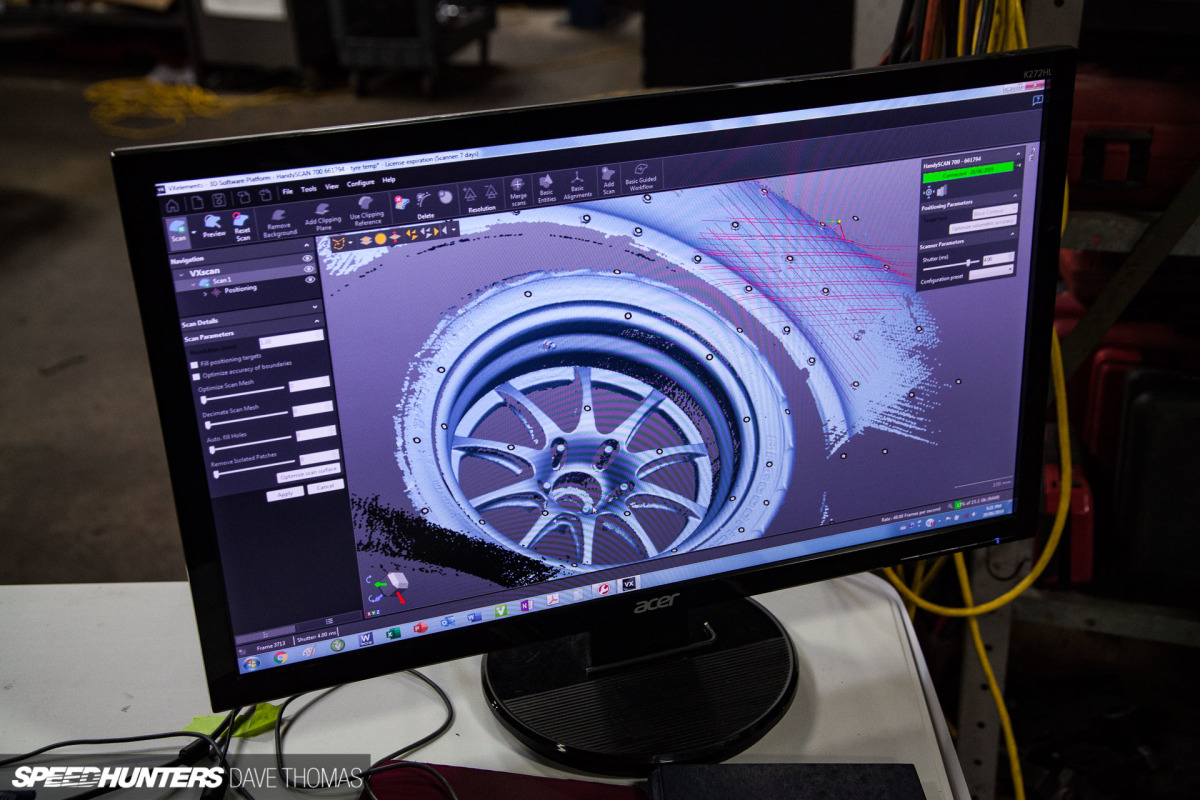Enable Fill positioning targets checkbox

point(194,365)
